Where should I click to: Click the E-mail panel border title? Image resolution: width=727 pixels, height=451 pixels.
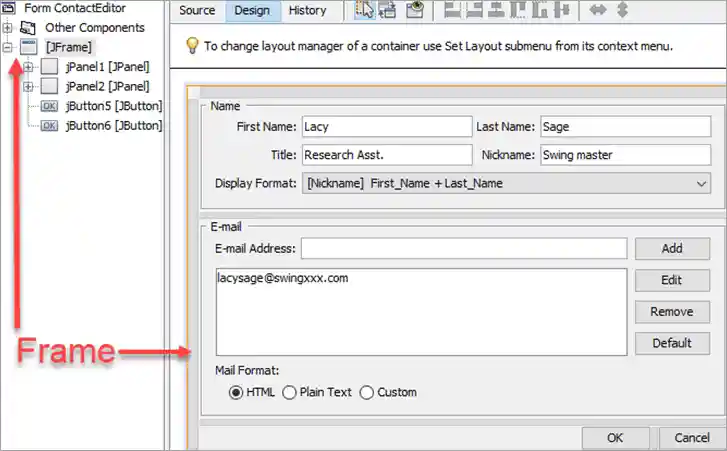[x=226, y=227]
